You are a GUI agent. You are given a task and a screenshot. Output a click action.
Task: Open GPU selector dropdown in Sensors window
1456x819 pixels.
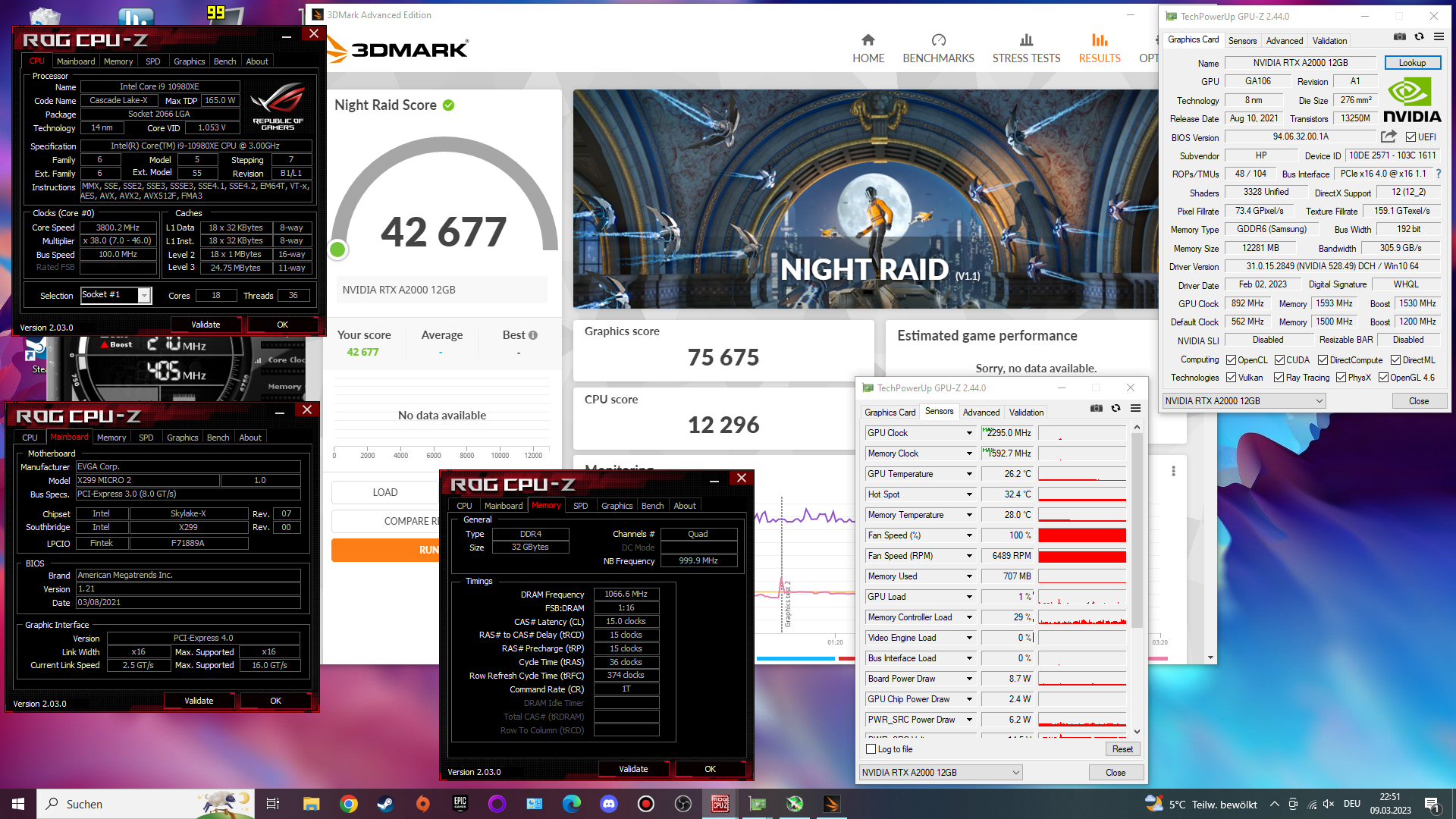coord(940,772)
